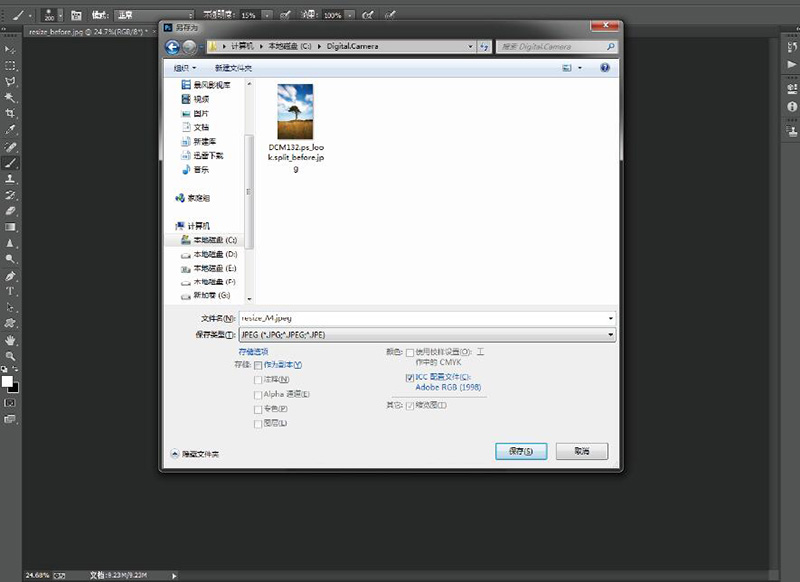Screen dimensions: 800x582
Task: Check the 使用校样设置 proof setup checkbox
Action: point(410,352)
